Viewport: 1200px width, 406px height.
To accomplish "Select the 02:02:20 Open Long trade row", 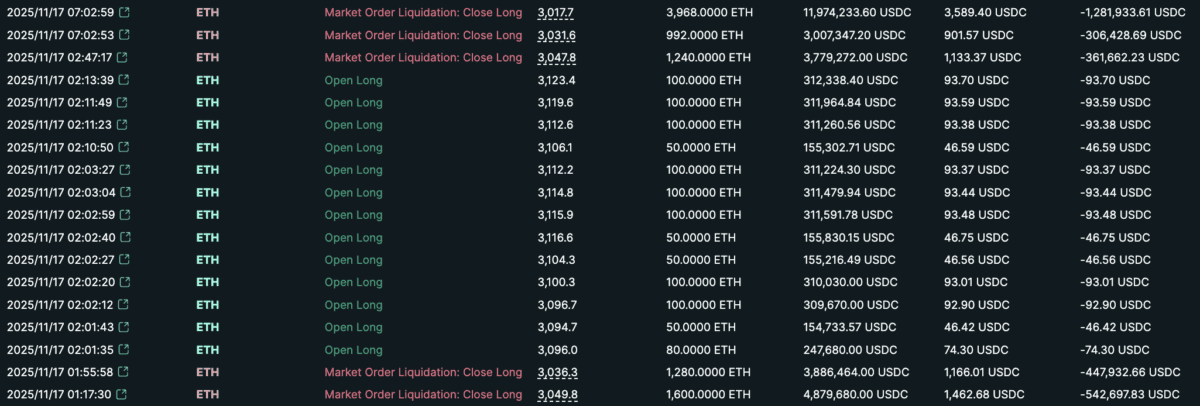I will click(353, 283).
